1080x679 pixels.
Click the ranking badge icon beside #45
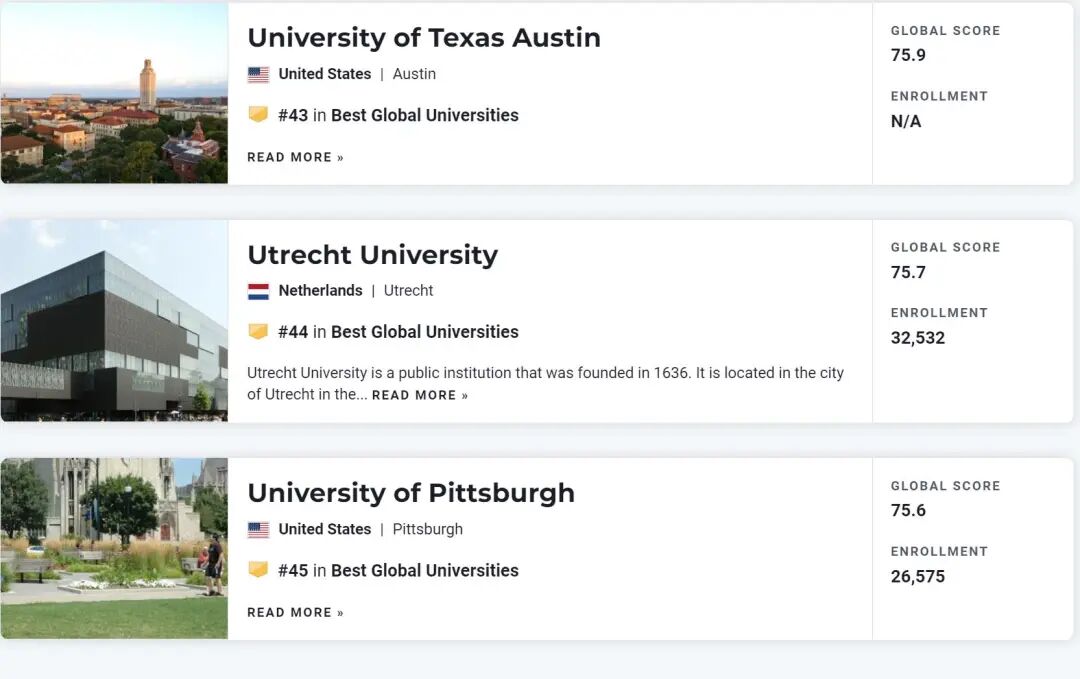258,570
